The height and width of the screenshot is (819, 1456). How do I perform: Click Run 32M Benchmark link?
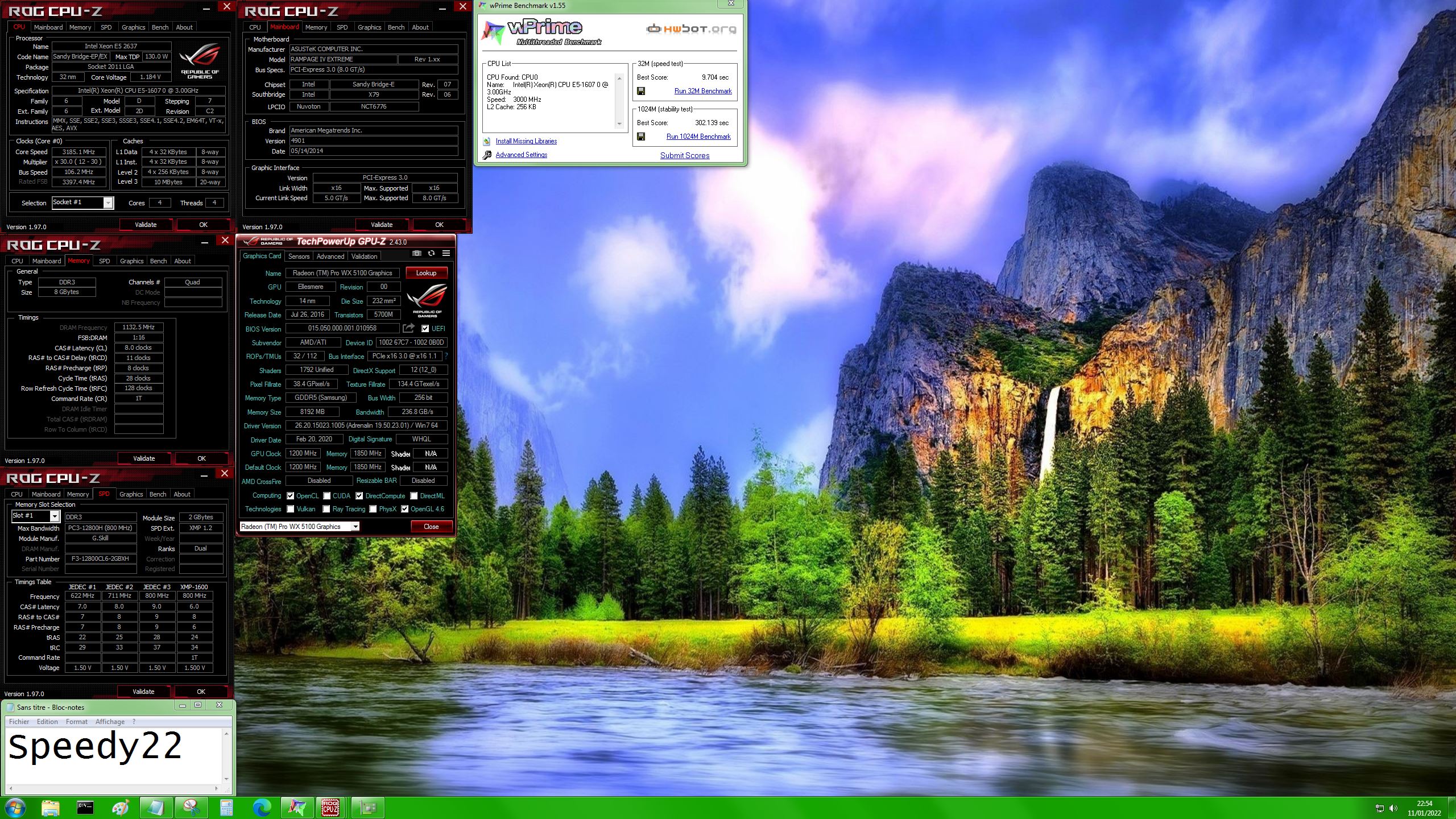[x=703, y=91]
